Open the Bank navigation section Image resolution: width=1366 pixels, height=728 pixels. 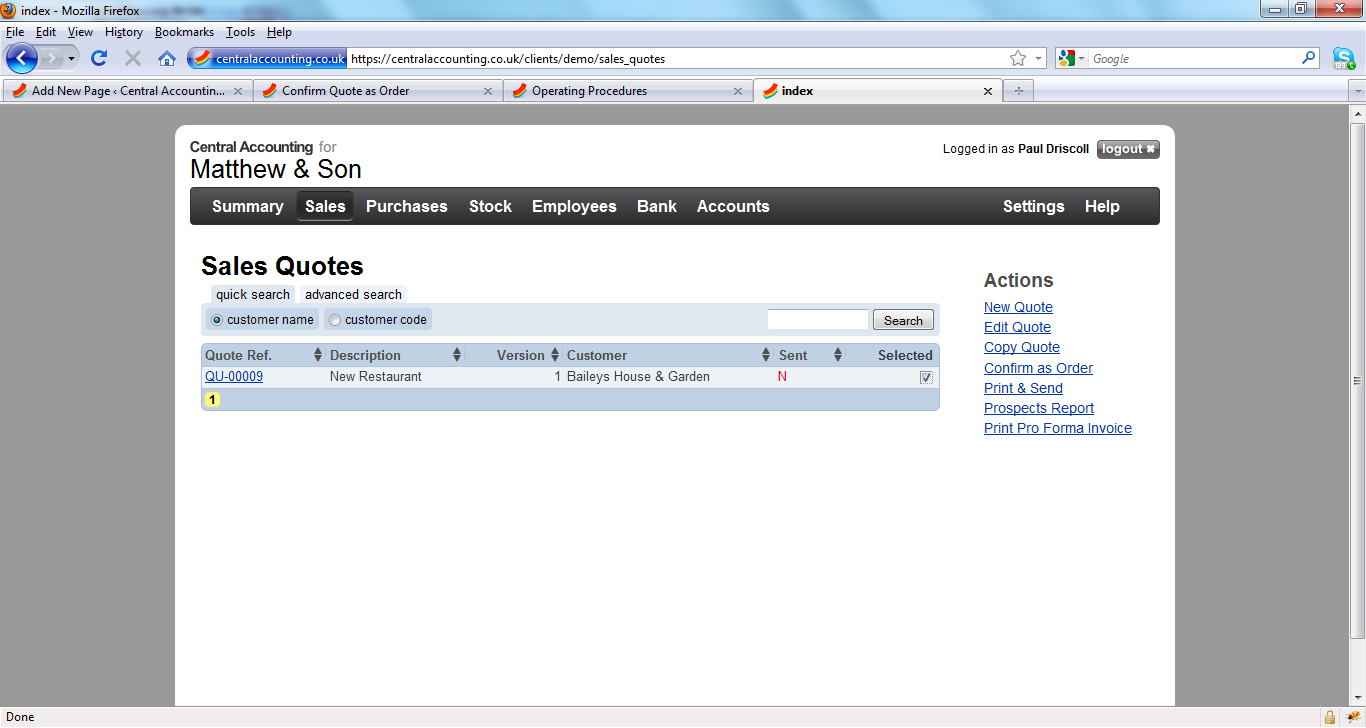coord(657,206)
